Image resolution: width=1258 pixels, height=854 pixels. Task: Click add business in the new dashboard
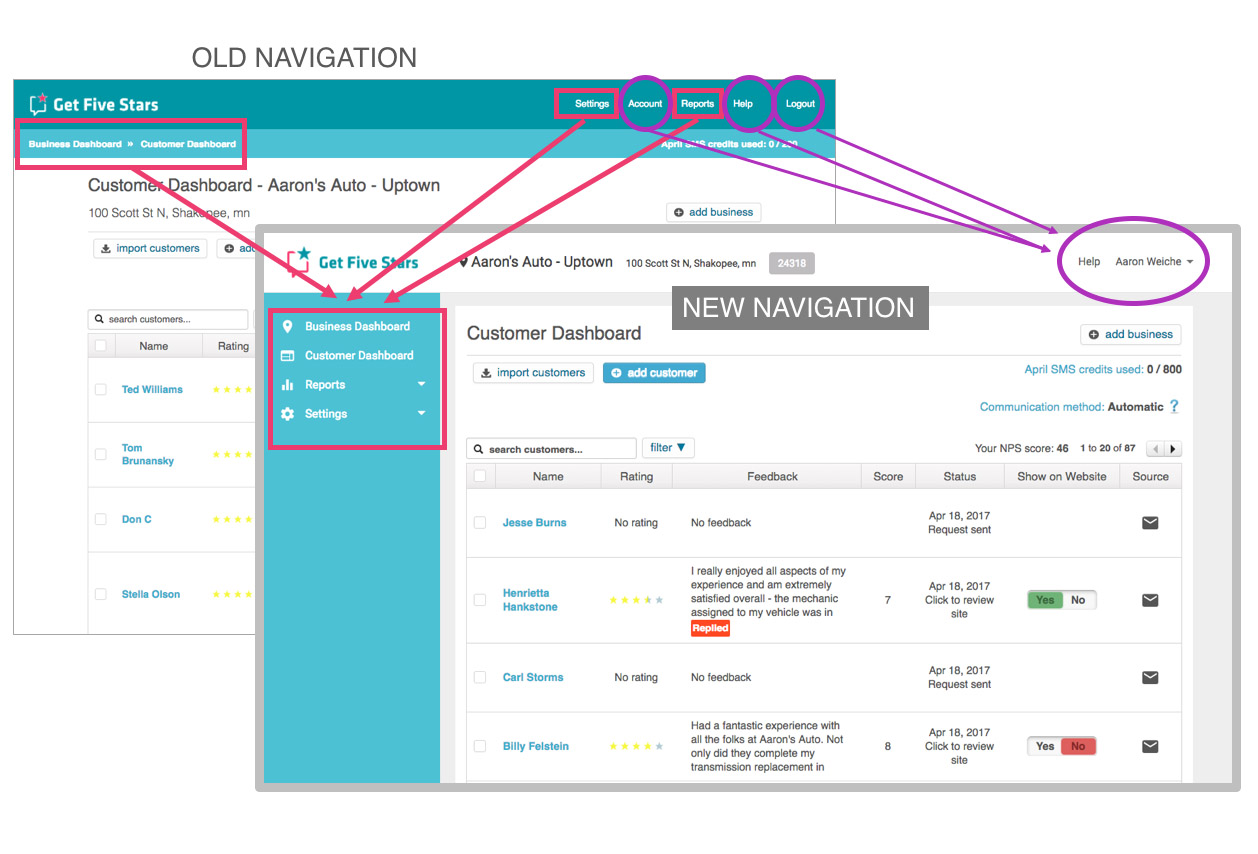coord(1130,334)
